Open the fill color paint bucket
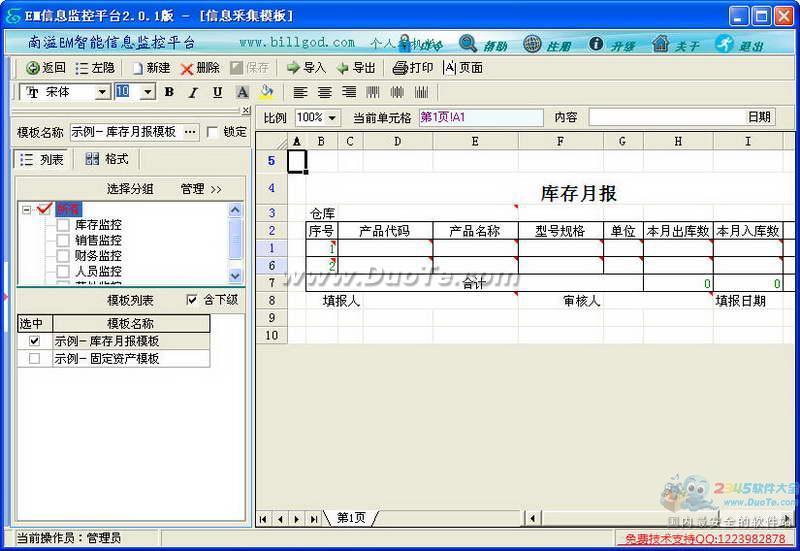800x551 pixels. pyautogui.click(x=267, y=92)
